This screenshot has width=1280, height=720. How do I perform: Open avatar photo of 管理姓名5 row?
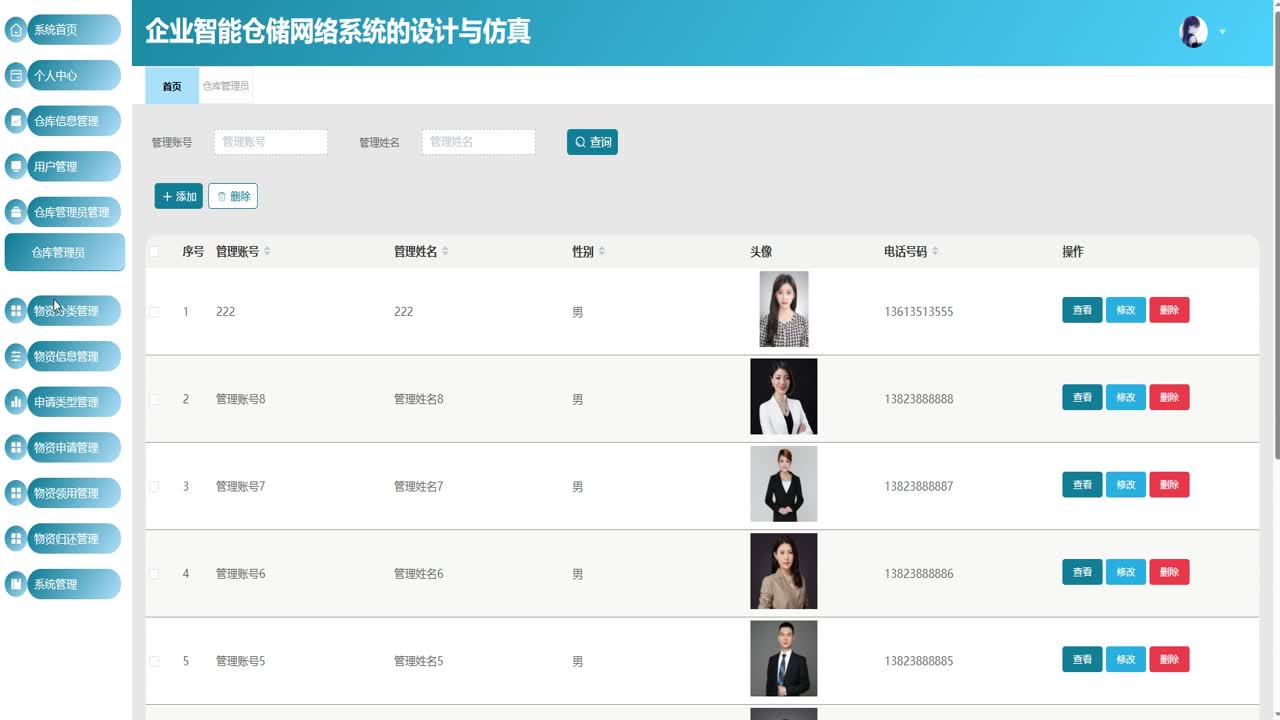[784, 658]
